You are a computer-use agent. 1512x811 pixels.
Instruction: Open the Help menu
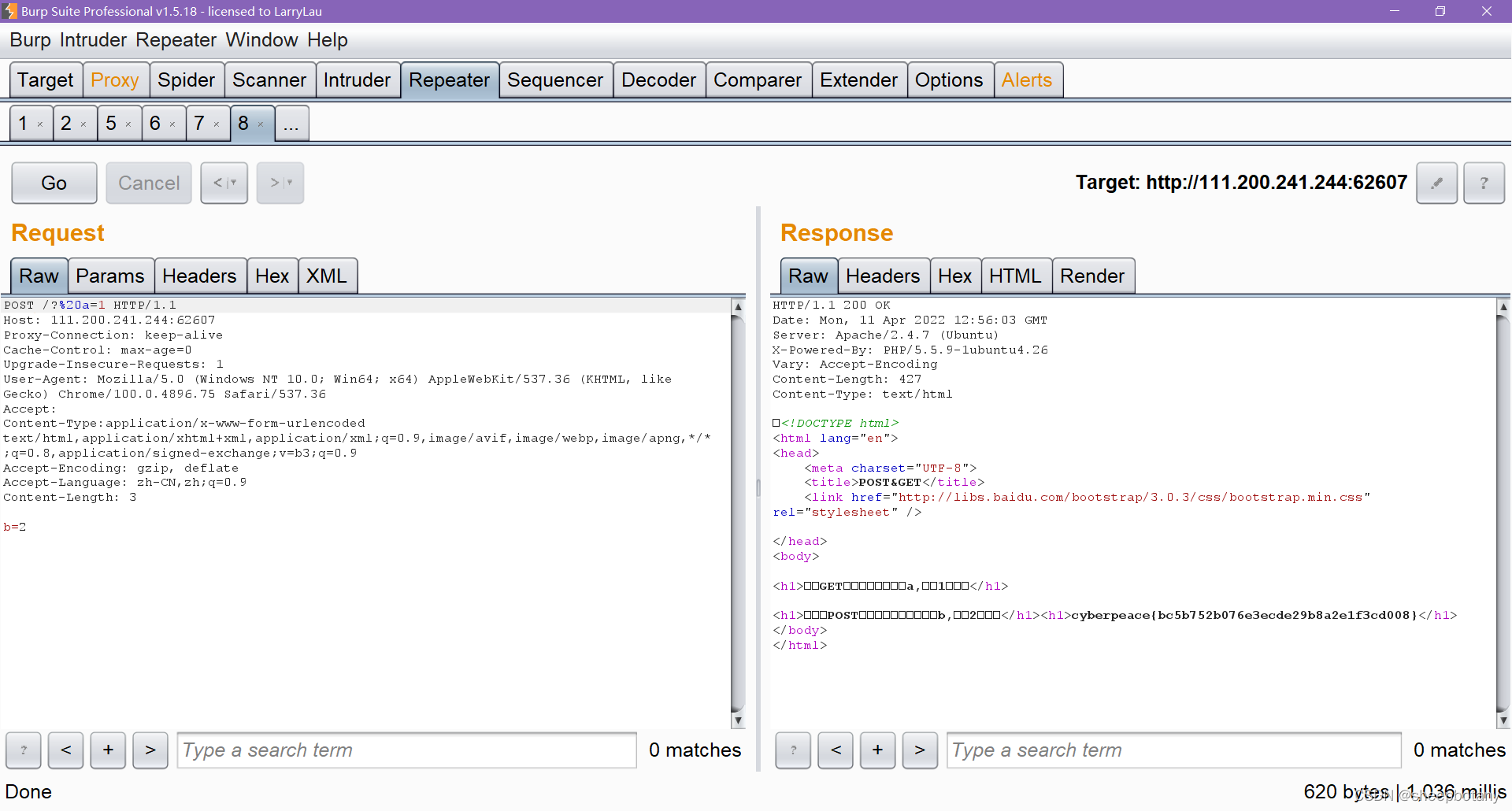pos(328,40)
